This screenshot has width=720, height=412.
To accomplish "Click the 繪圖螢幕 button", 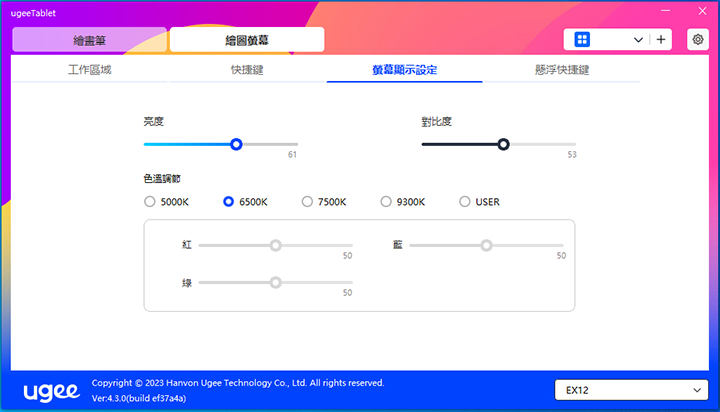I will click(247, 40).
